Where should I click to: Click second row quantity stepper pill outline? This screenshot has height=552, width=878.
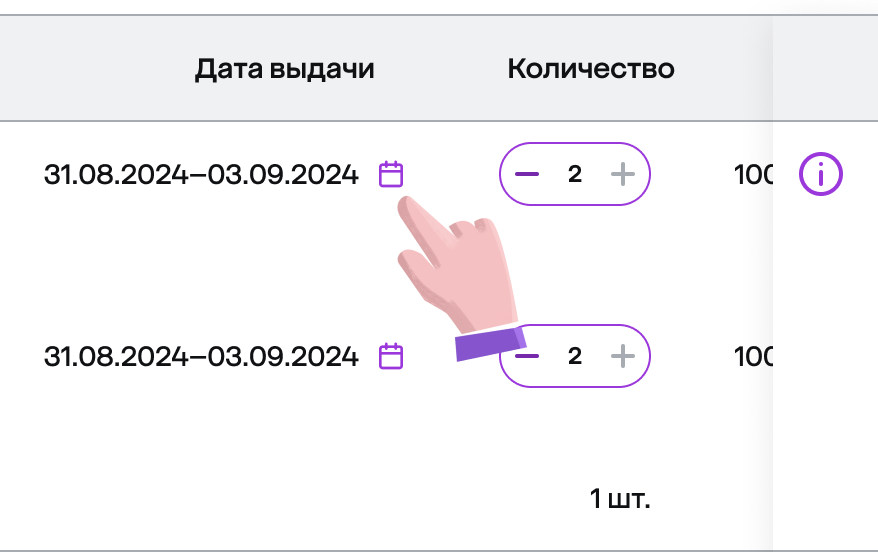(575, 356)
